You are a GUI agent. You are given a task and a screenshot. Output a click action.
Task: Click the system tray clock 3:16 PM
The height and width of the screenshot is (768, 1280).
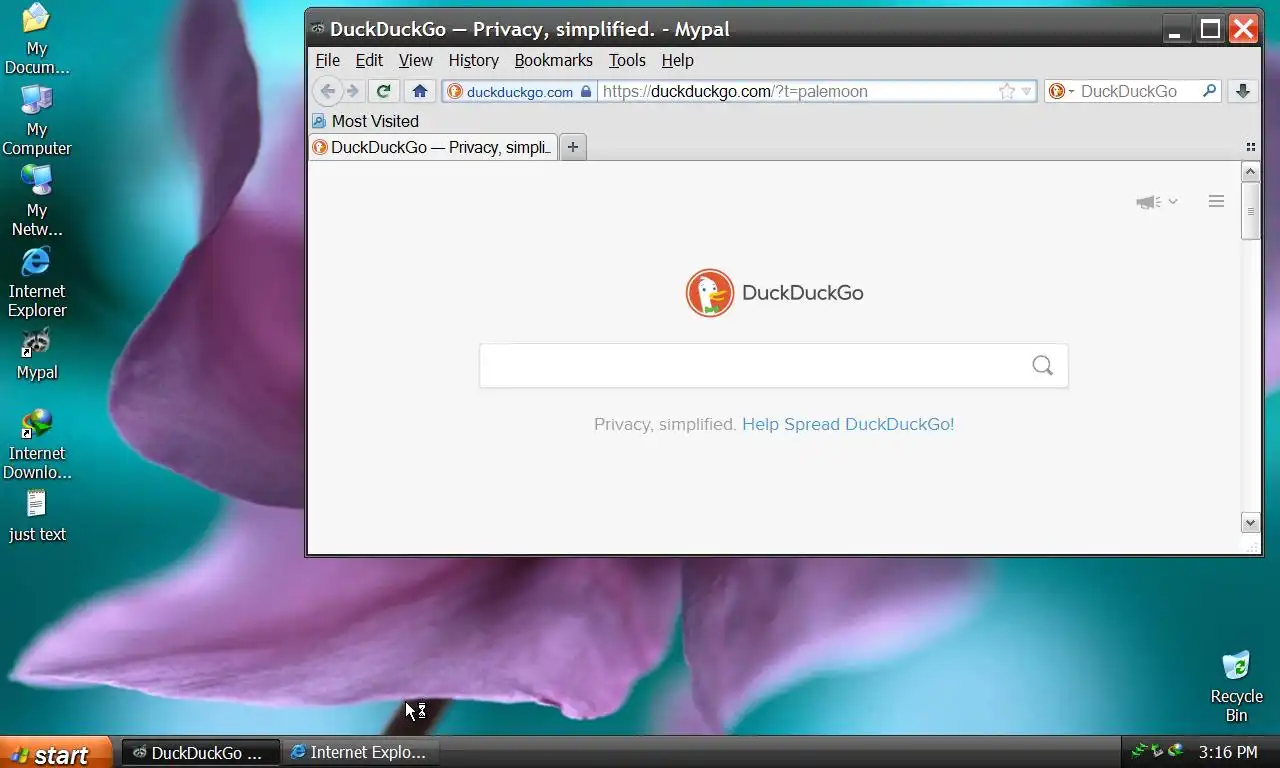tap(1228, 752)
